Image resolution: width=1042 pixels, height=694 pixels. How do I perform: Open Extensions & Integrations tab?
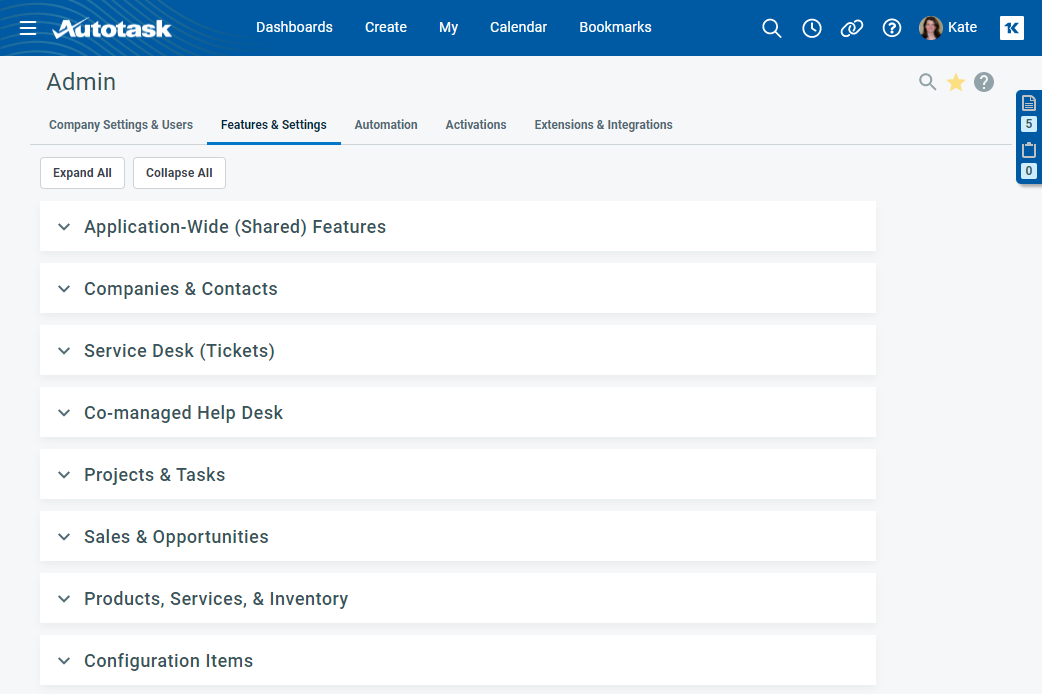click(603, 125)
